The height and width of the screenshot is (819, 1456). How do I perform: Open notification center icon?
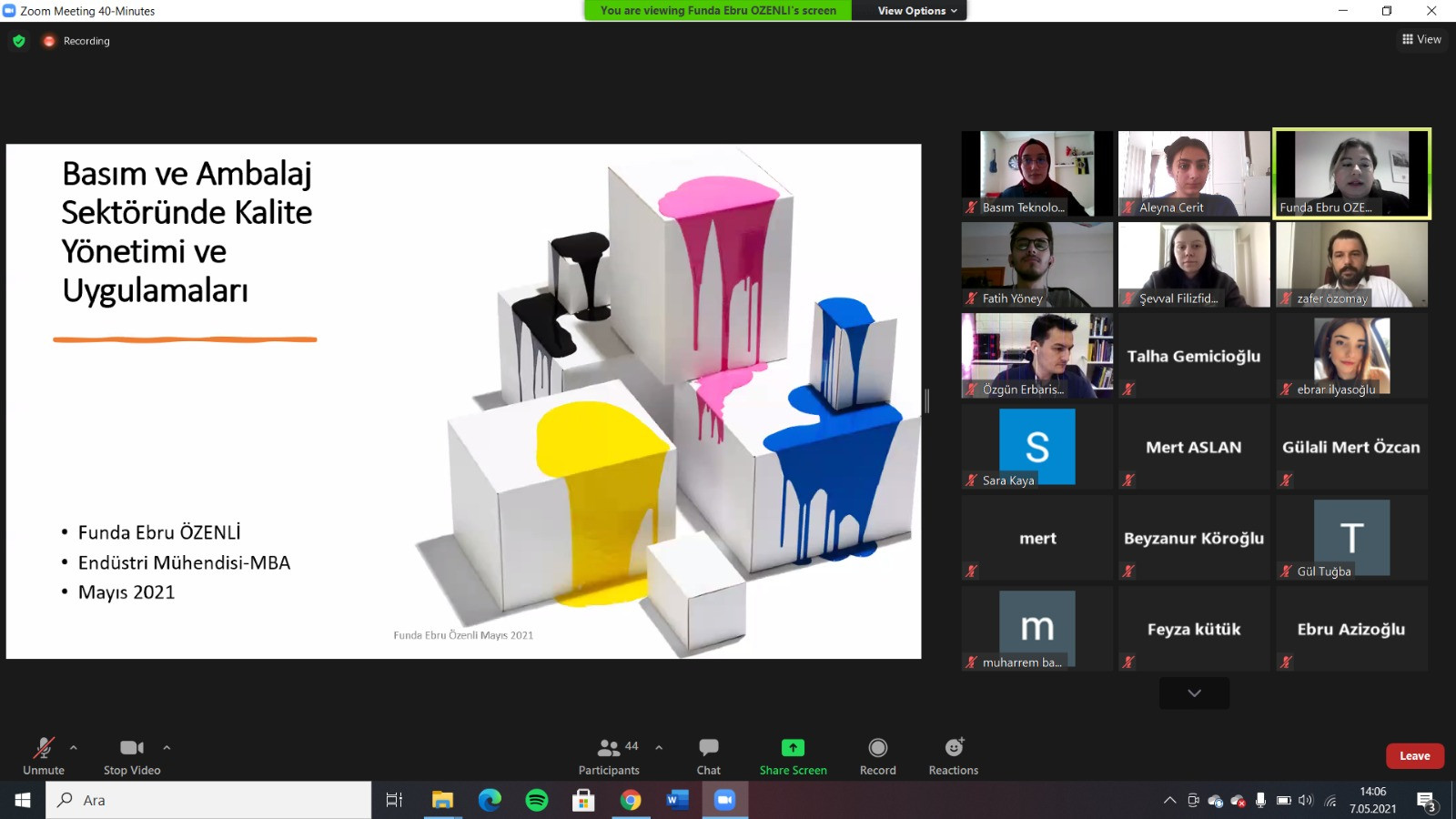pos(1426,801)
